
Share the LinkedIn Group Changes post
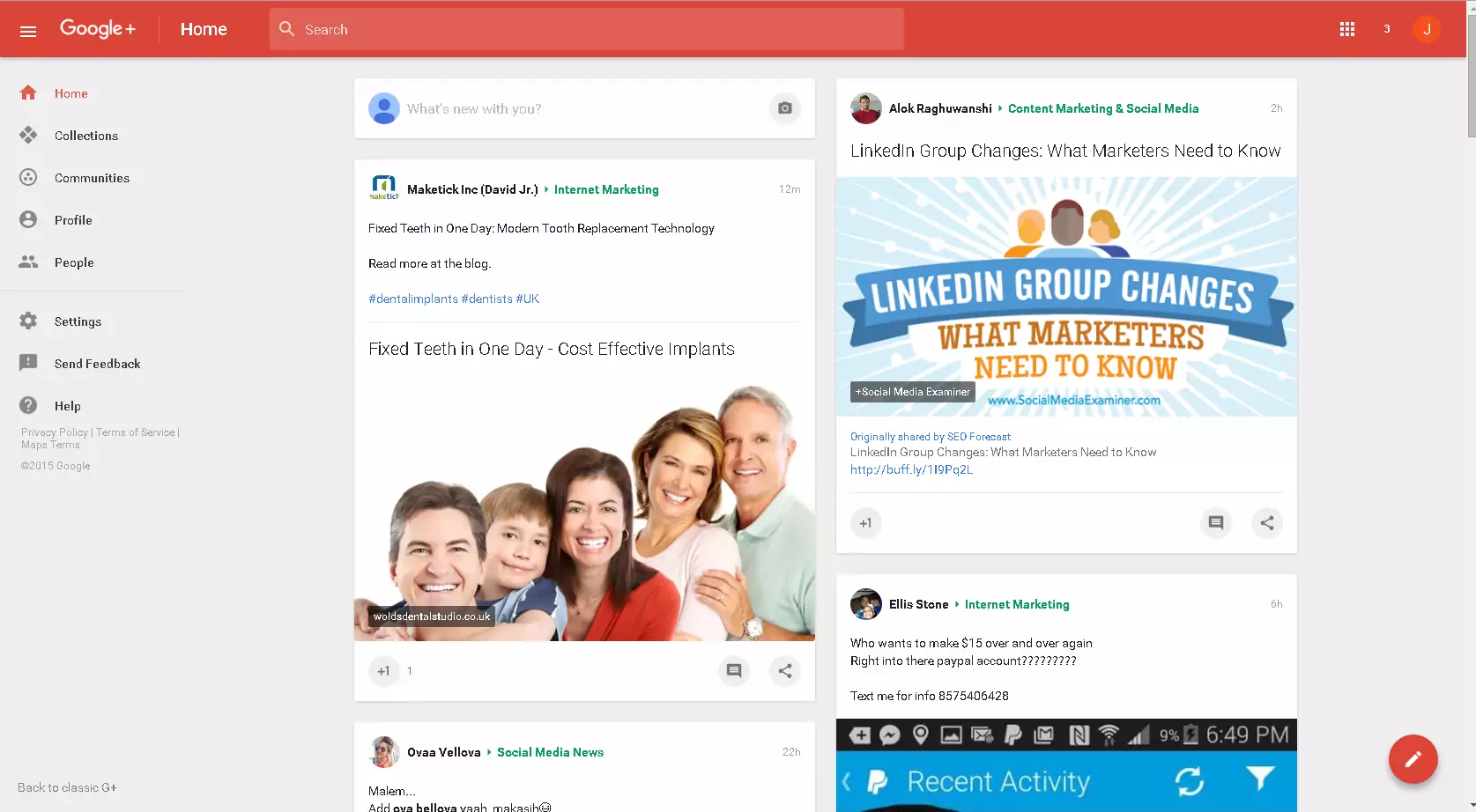point(1266,523)
